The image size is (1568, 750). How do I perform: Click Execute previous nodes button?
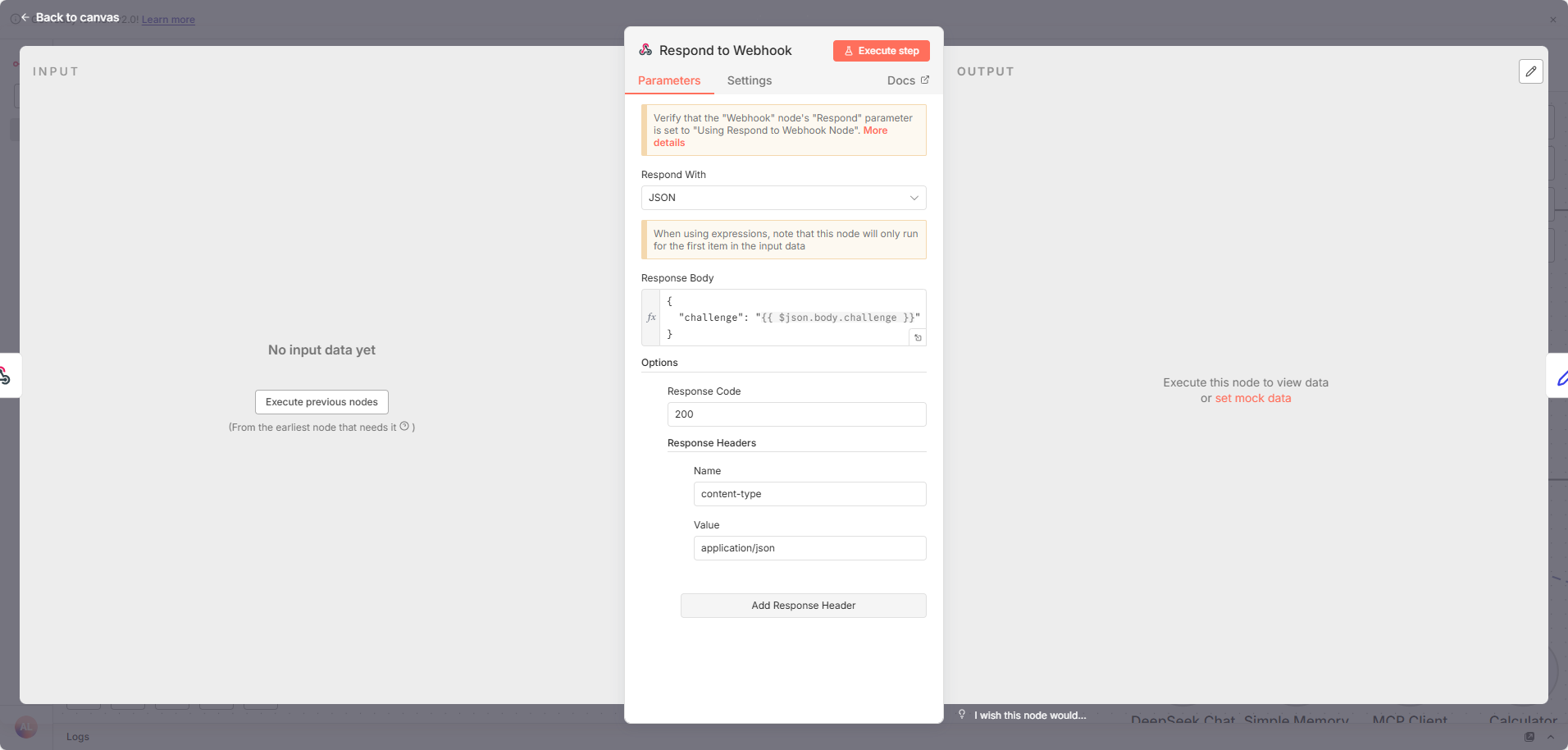[321, 402]
